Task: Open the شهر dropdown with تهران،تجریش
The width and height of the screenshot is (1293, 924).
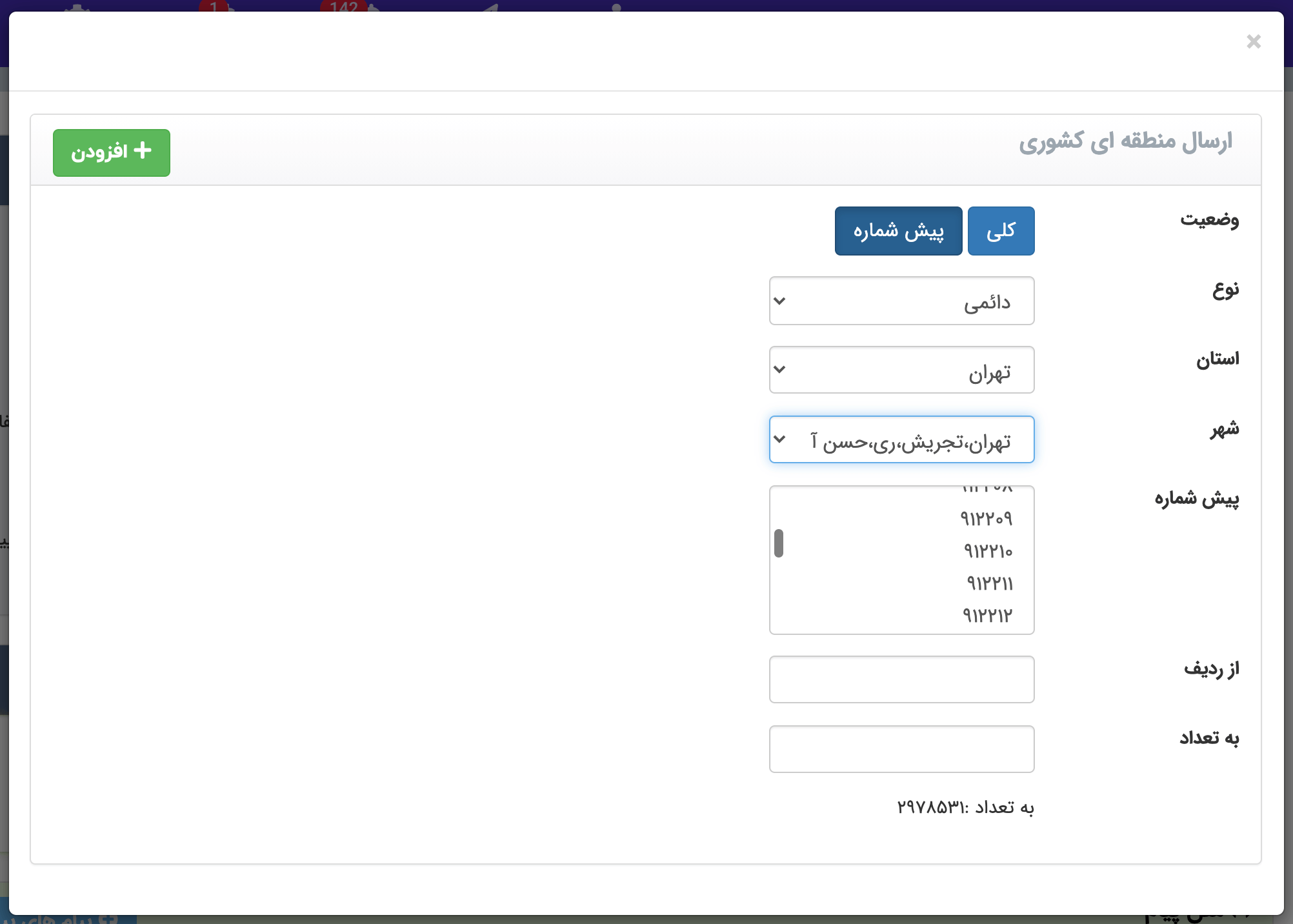Action: tap(901, 439)
